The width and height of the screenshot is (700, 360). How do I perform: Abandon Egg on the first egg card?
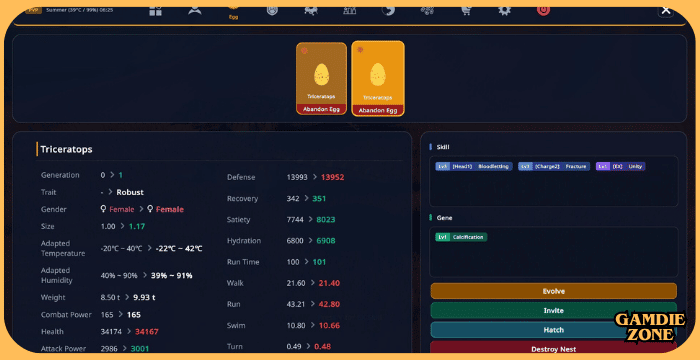(321, 109)
